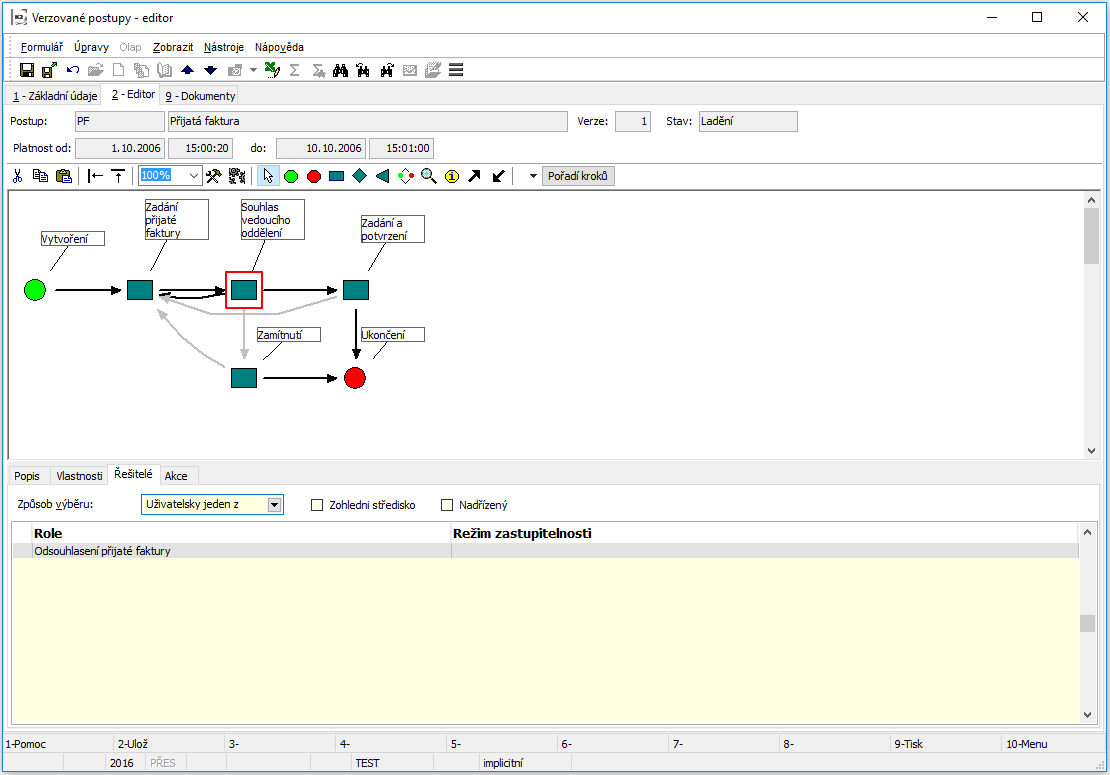Image resolution: width=1110 pixels, height=775 pixels.
Task: Enable the Zohledni středisko checkbox
Action: (318, 505)
